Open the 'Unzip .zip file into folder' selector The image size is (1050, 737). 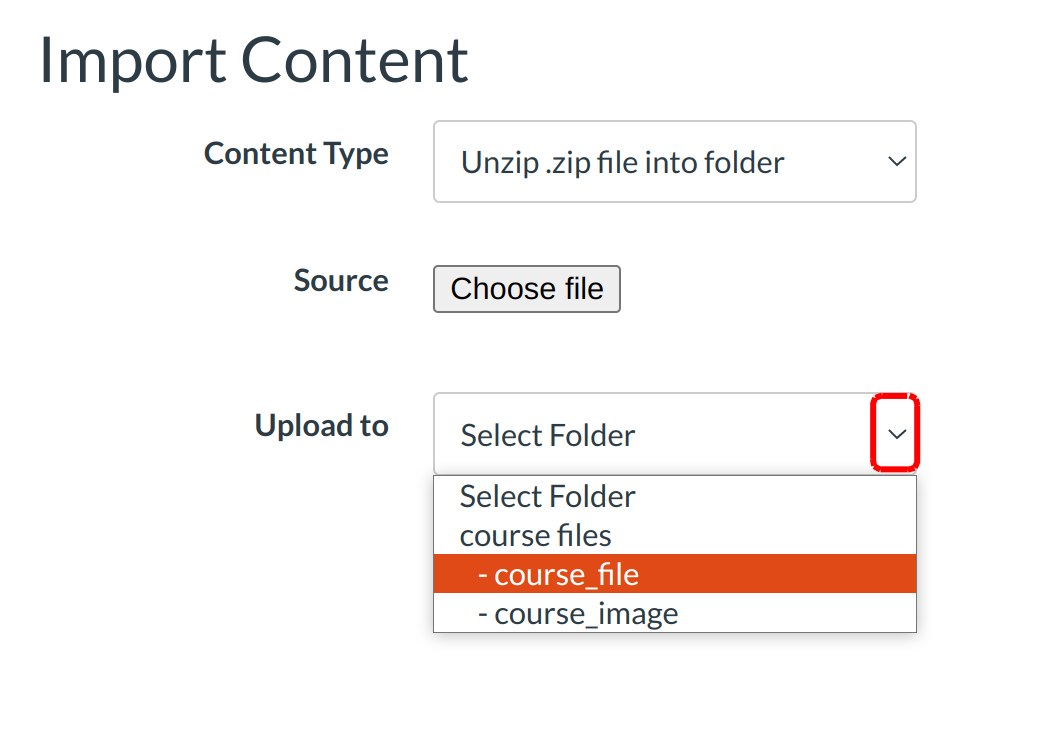tap(674, 162)
